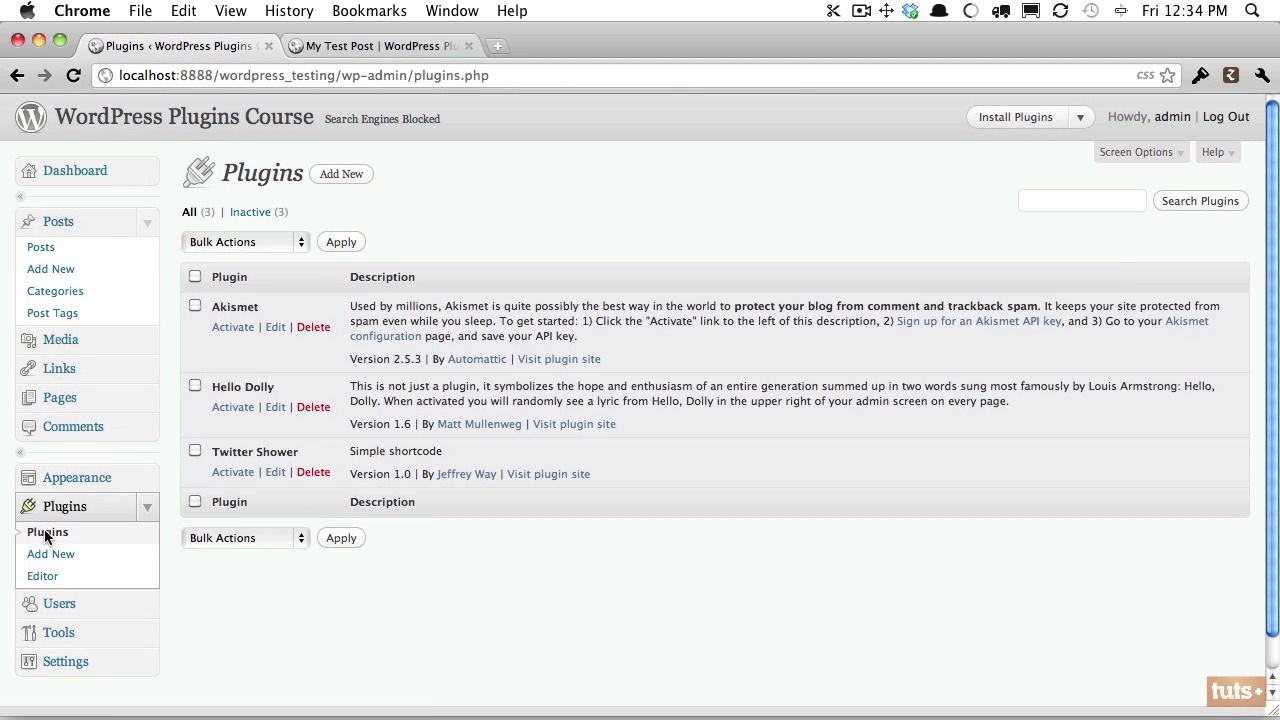This screenshot has width=1280, height=720.
Task: Click the browser address bar
Action: [x=620, y=75]
